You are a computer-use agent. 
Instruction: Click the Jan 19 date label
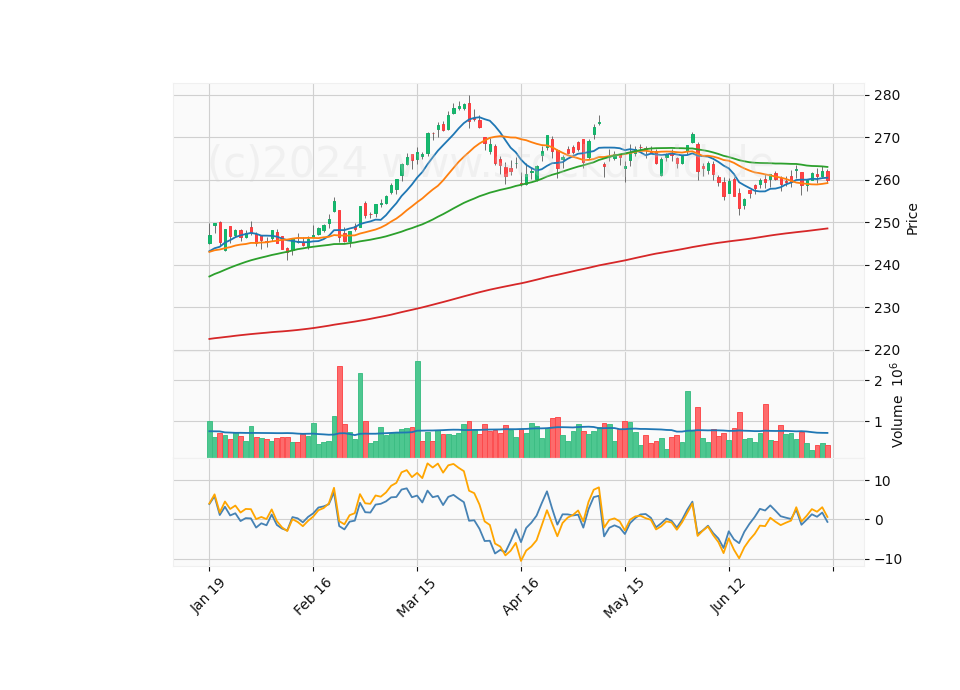[x=208, y=596]
